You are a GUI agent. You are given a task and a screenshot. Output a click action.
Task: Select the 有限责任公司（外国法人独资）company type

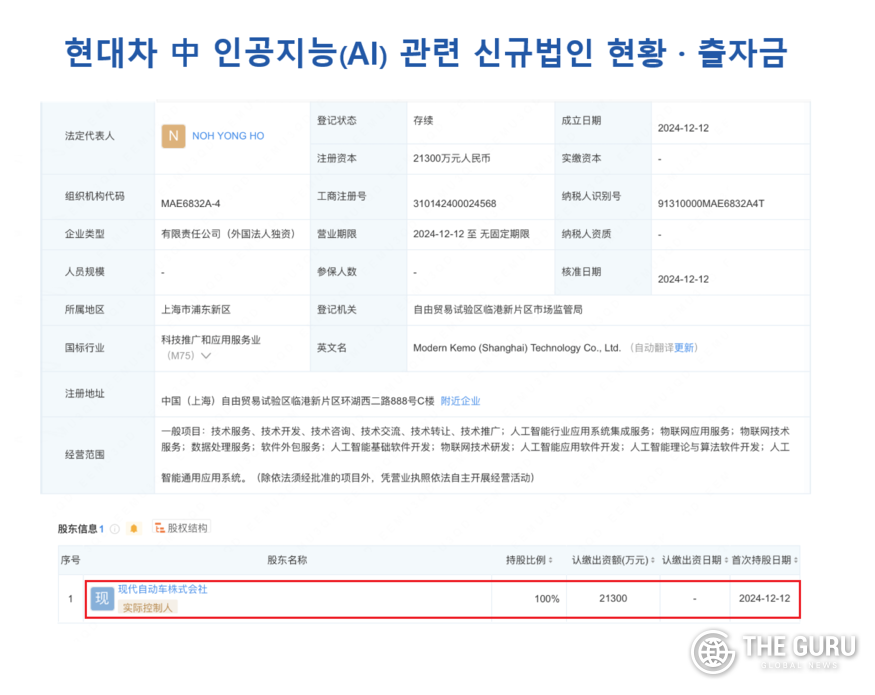coord(228,234)
